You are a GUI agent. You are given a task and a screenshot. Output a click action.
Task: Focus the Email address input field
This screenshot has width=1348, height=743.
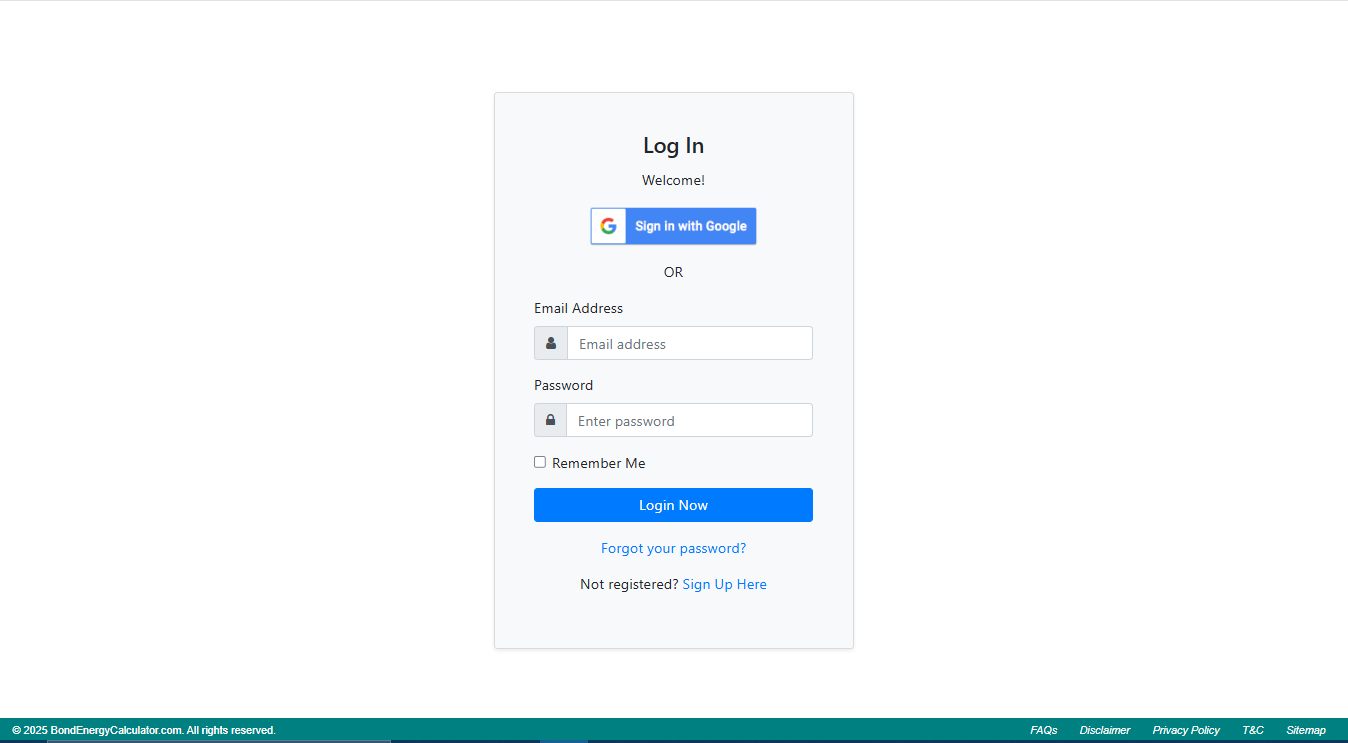690,343
